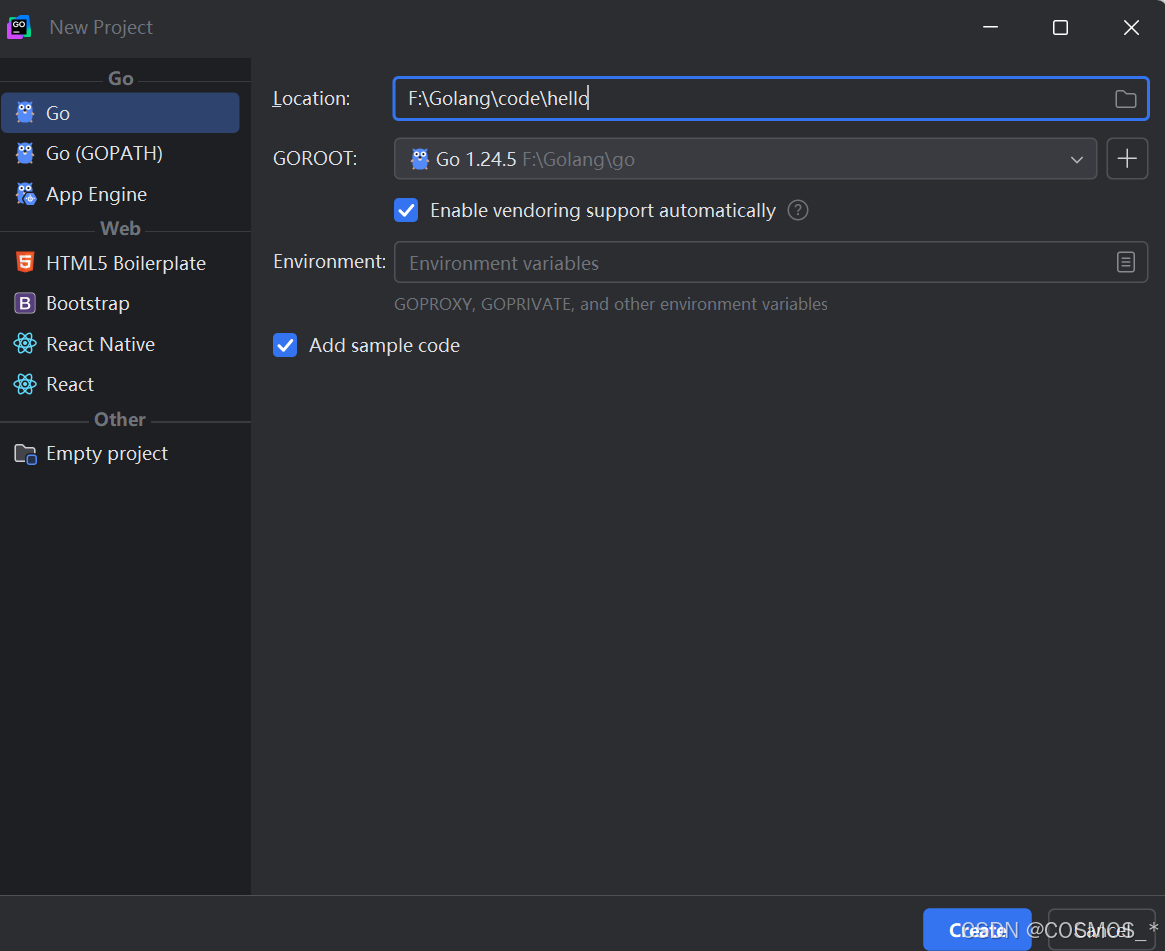Image resolution: width=1165 pixels, height=951 pixels.
Task: Open the environment variables editor icon
Action: point(1126,262)
